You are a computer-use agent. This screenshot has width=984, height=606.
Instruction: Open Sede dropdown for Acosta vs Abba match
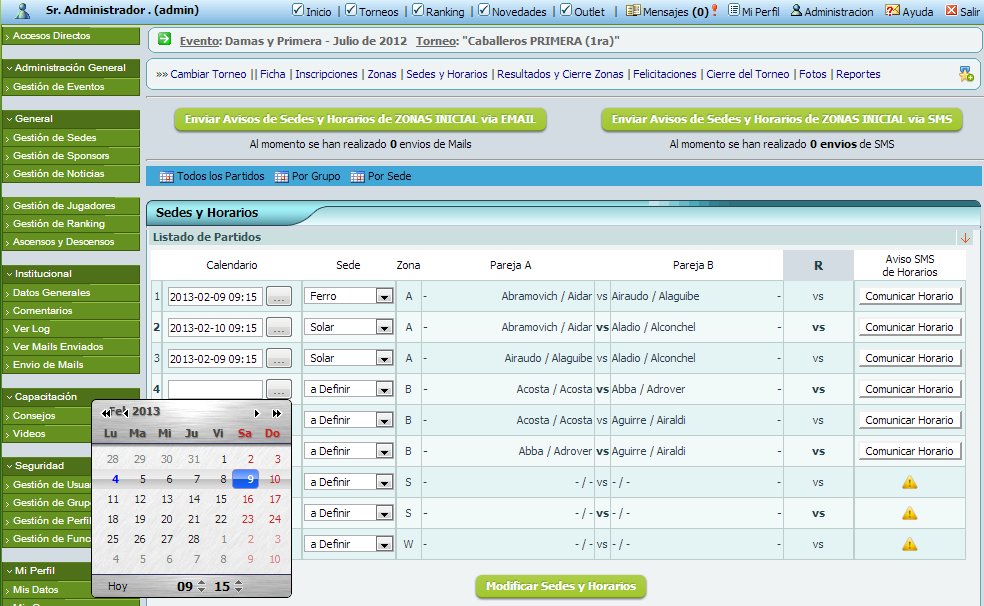tap(383, 390)
